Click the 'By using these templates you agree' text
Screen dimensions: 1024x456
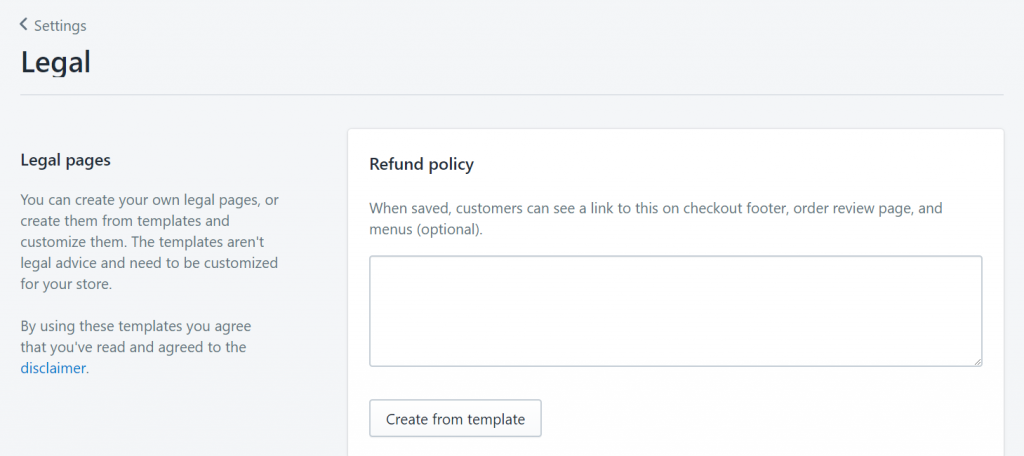[x=135, y=347]
